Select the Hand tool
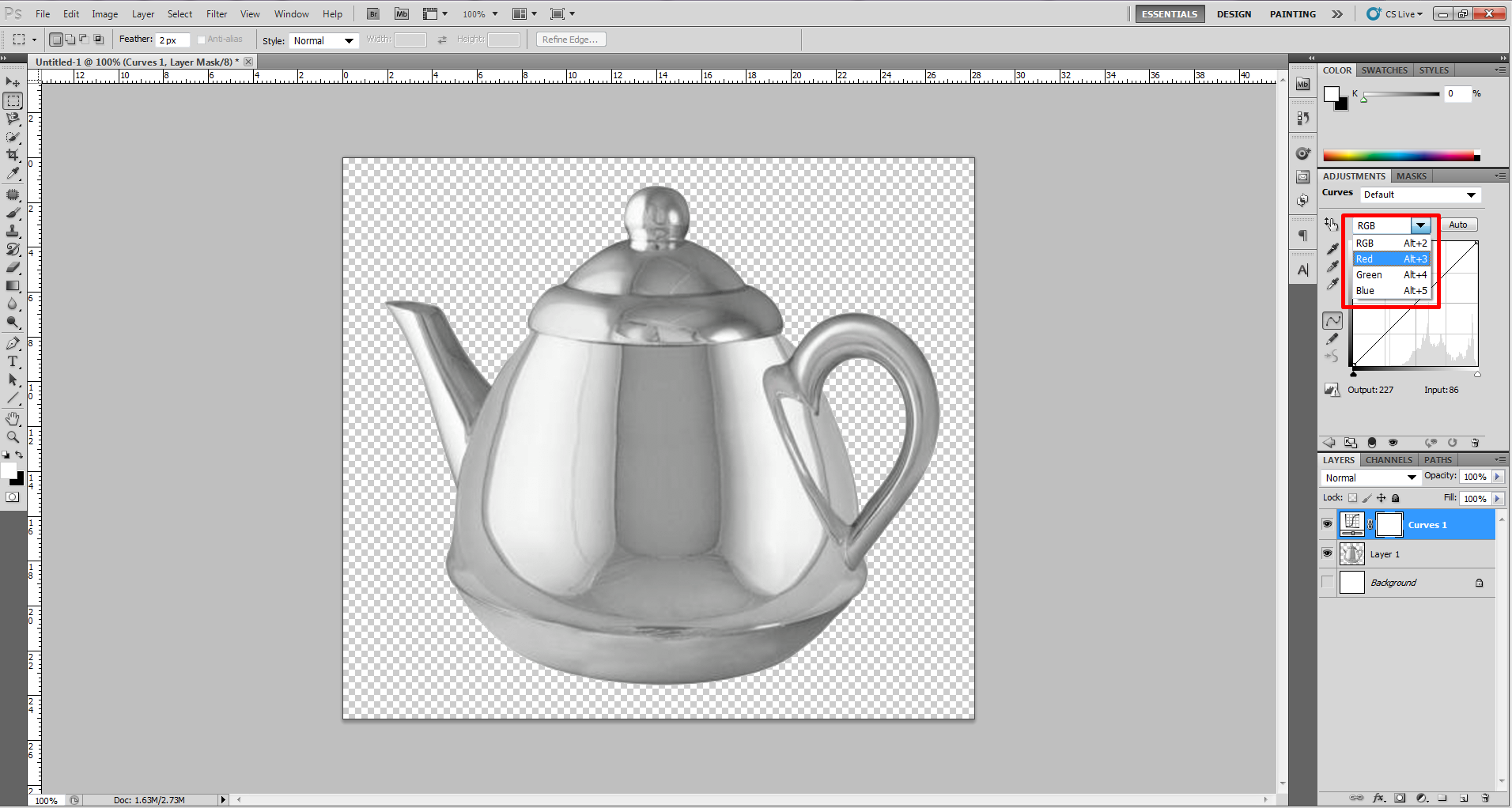This screenshot has width=1512, height=808. [x=13, y=418]
